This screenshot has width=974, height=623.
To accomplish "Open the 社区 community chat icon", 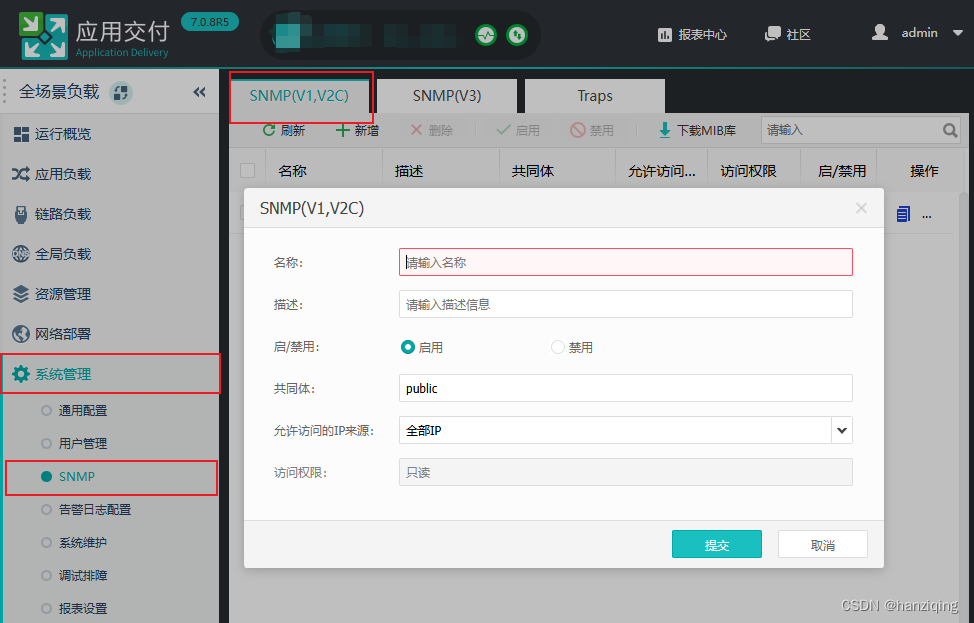I will click(x=772, y=34).
